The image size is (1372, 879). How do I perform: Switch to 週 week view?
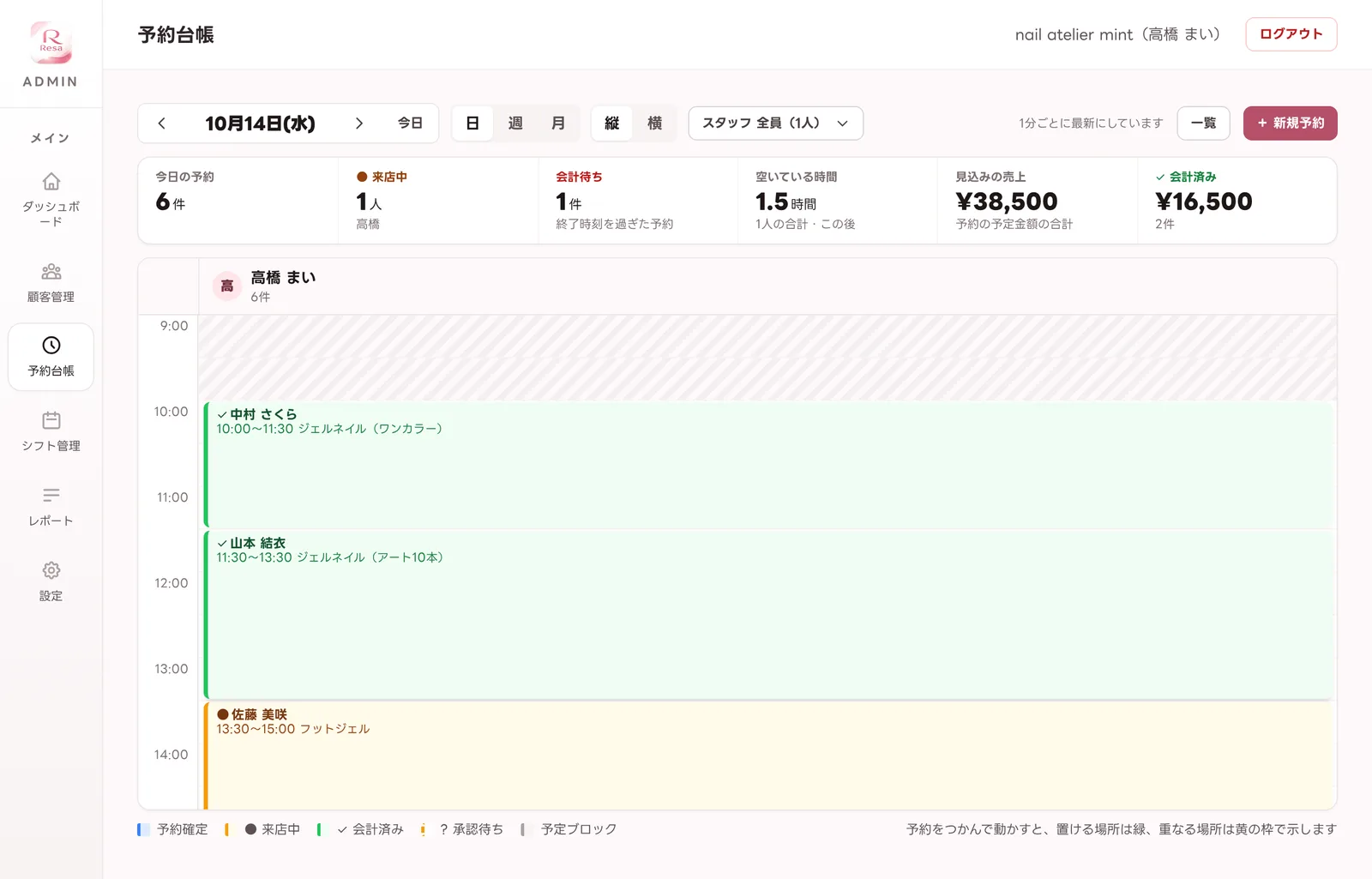tap(515, 123)
